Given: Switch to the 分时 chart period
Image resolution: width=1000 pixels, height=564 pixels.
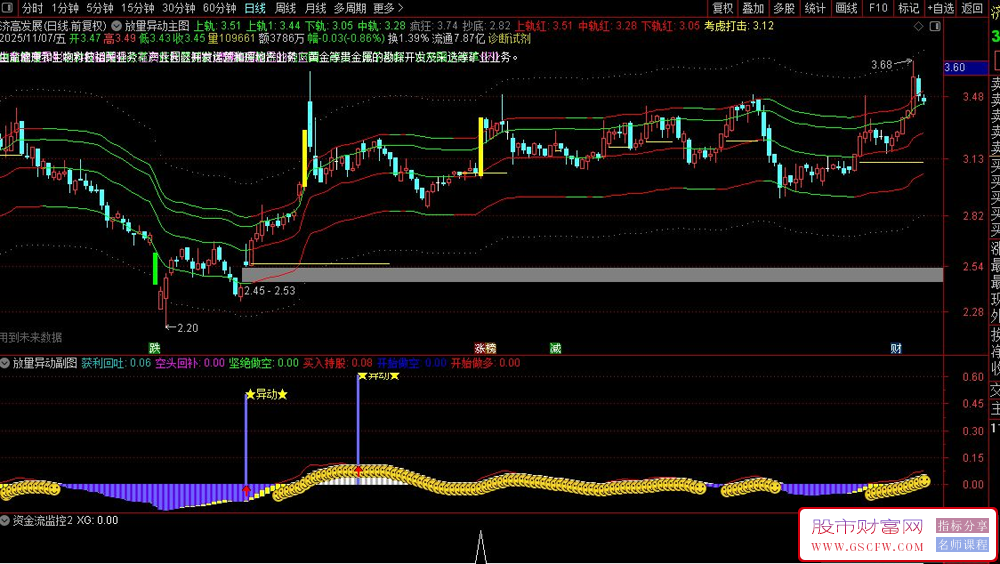Looking at the screenshot, I should tap(31, 8).
